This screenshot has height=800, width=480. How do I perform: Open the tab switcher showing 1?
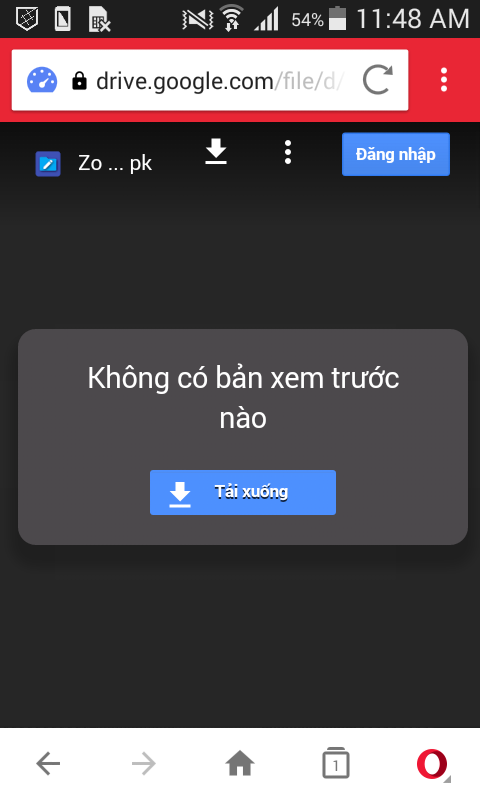pyautogui.click(x=336, y=763)
